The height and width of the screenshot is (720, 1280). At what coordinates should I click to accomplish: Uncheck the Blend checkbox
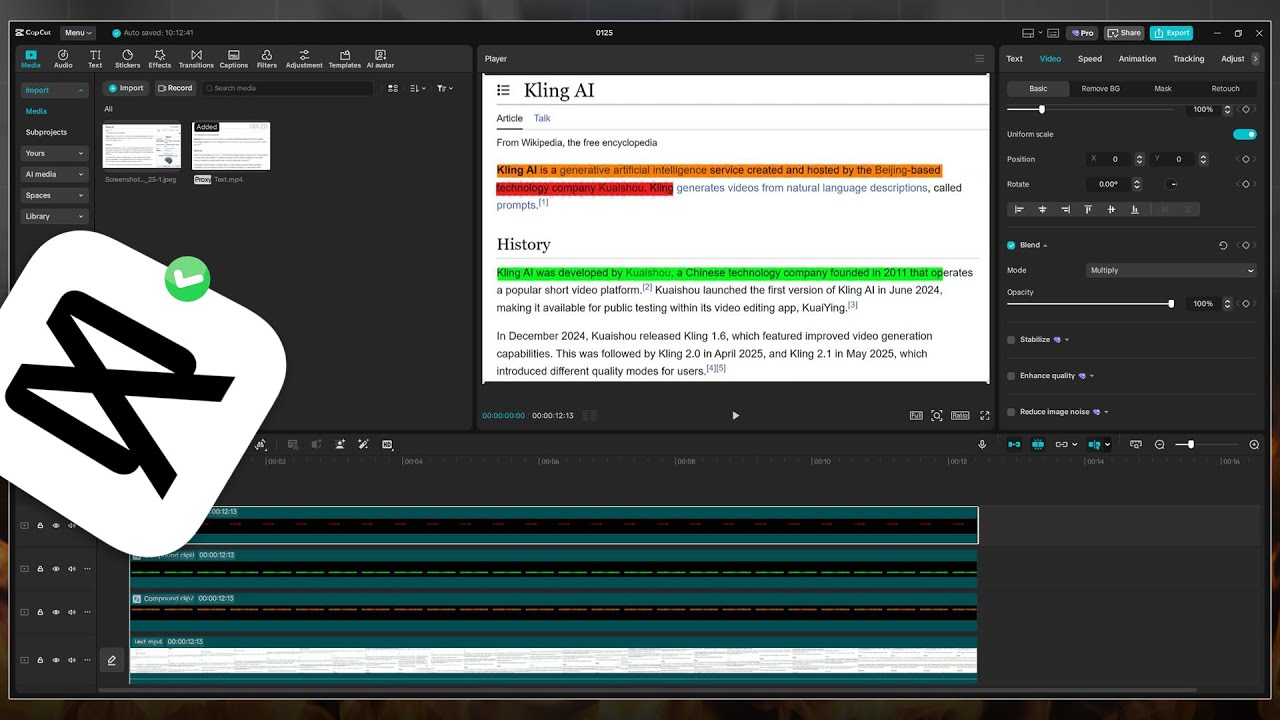tap(1011, 245)
